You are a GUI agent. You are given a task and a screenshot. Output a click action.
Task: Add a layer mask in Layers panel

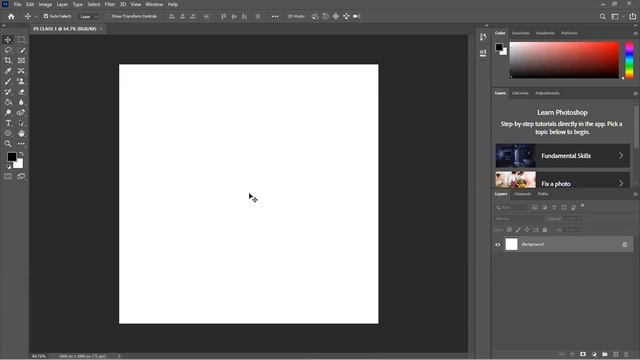click(x=583, y=354)
